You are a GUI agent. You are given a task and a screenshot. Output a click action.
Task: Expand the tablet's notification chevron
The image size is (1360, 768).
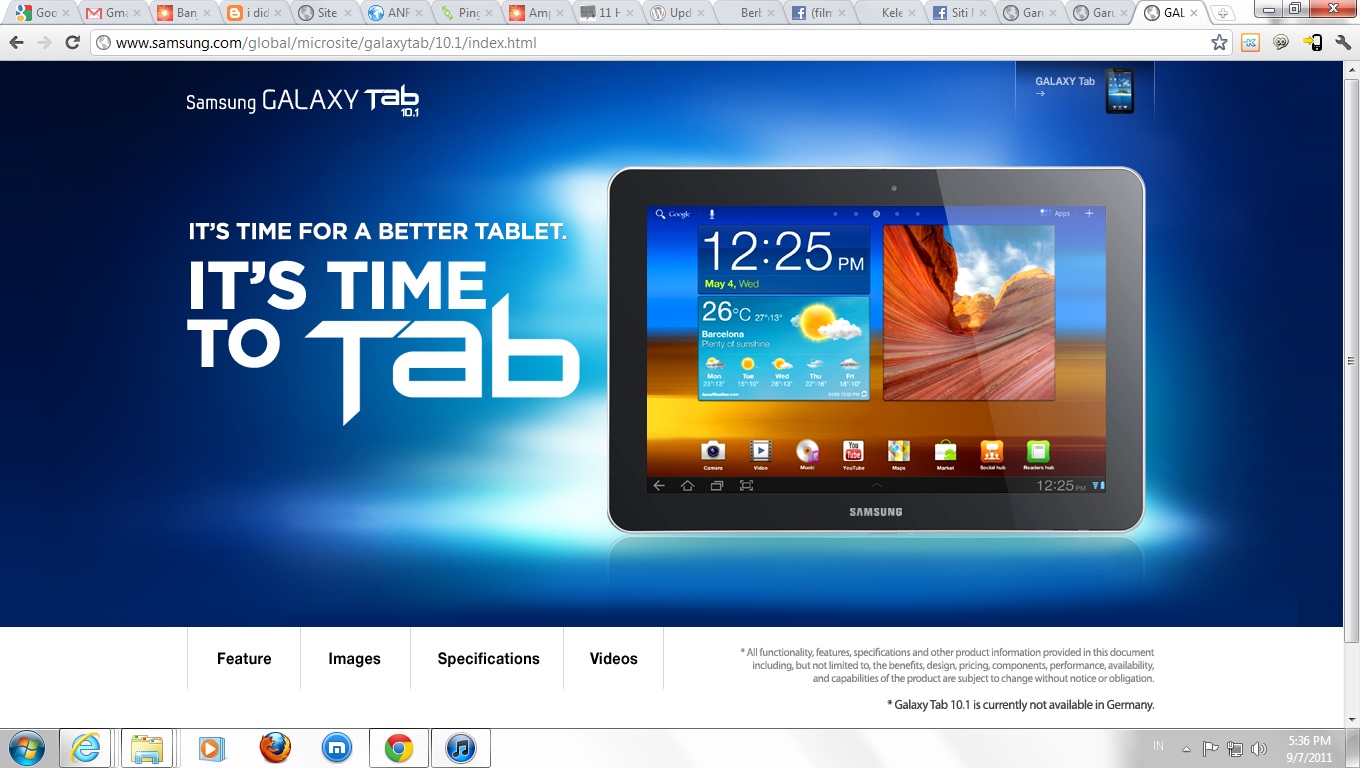(x=876, y=484)
